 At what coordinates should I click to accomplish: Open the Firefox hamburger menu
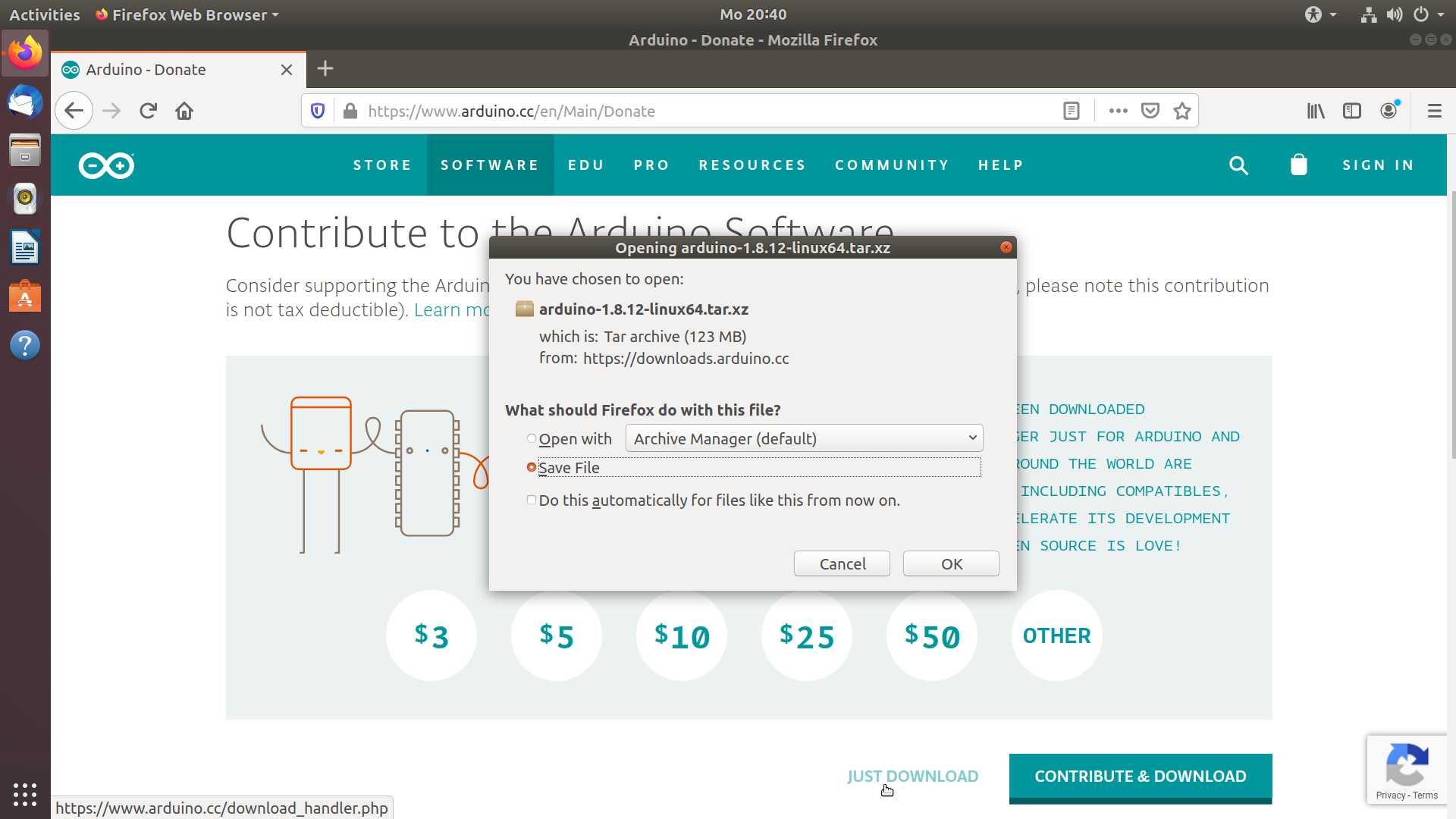[x=1434, y=111]
